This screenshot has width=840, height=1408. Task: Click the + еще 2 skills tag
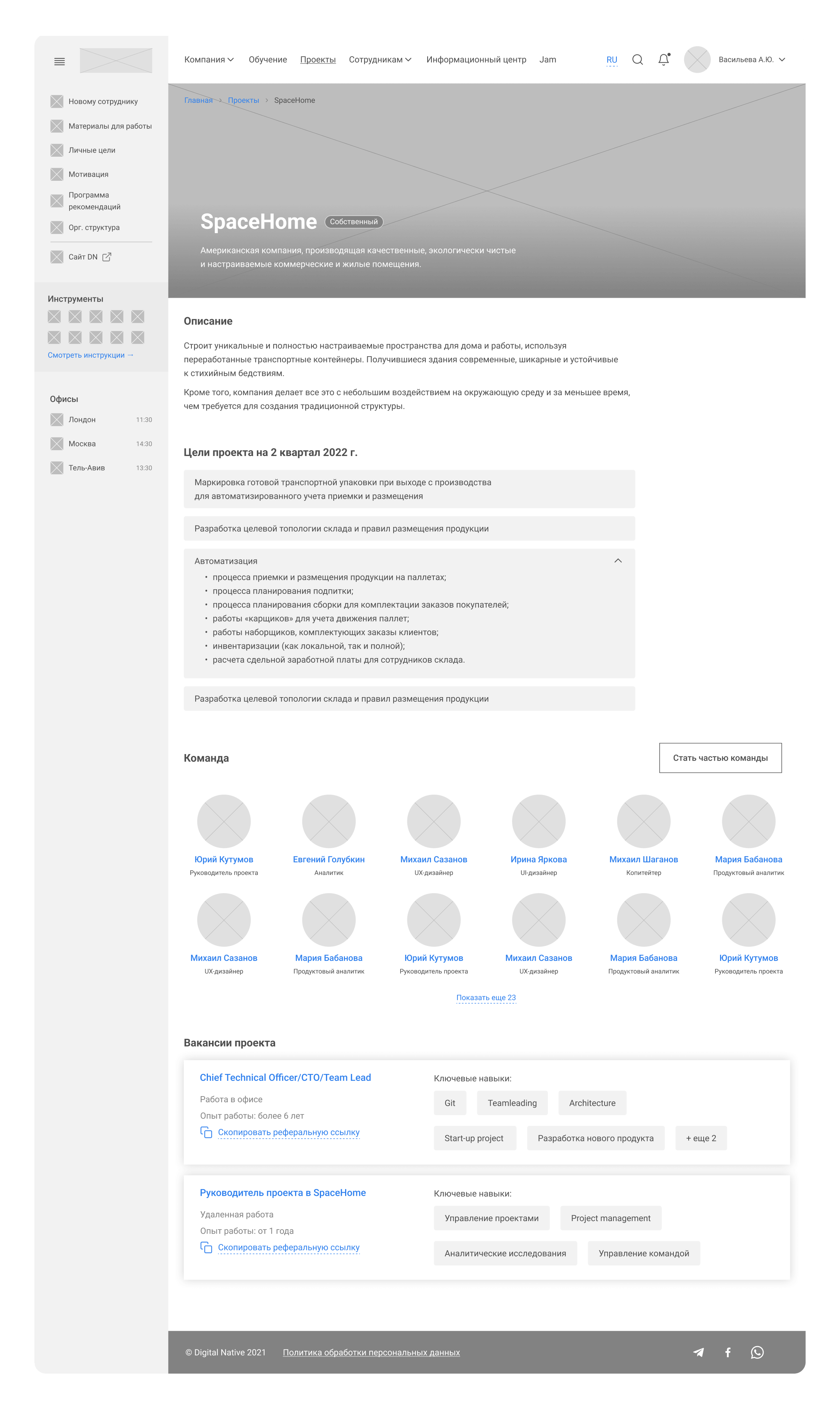[701, 1138]
